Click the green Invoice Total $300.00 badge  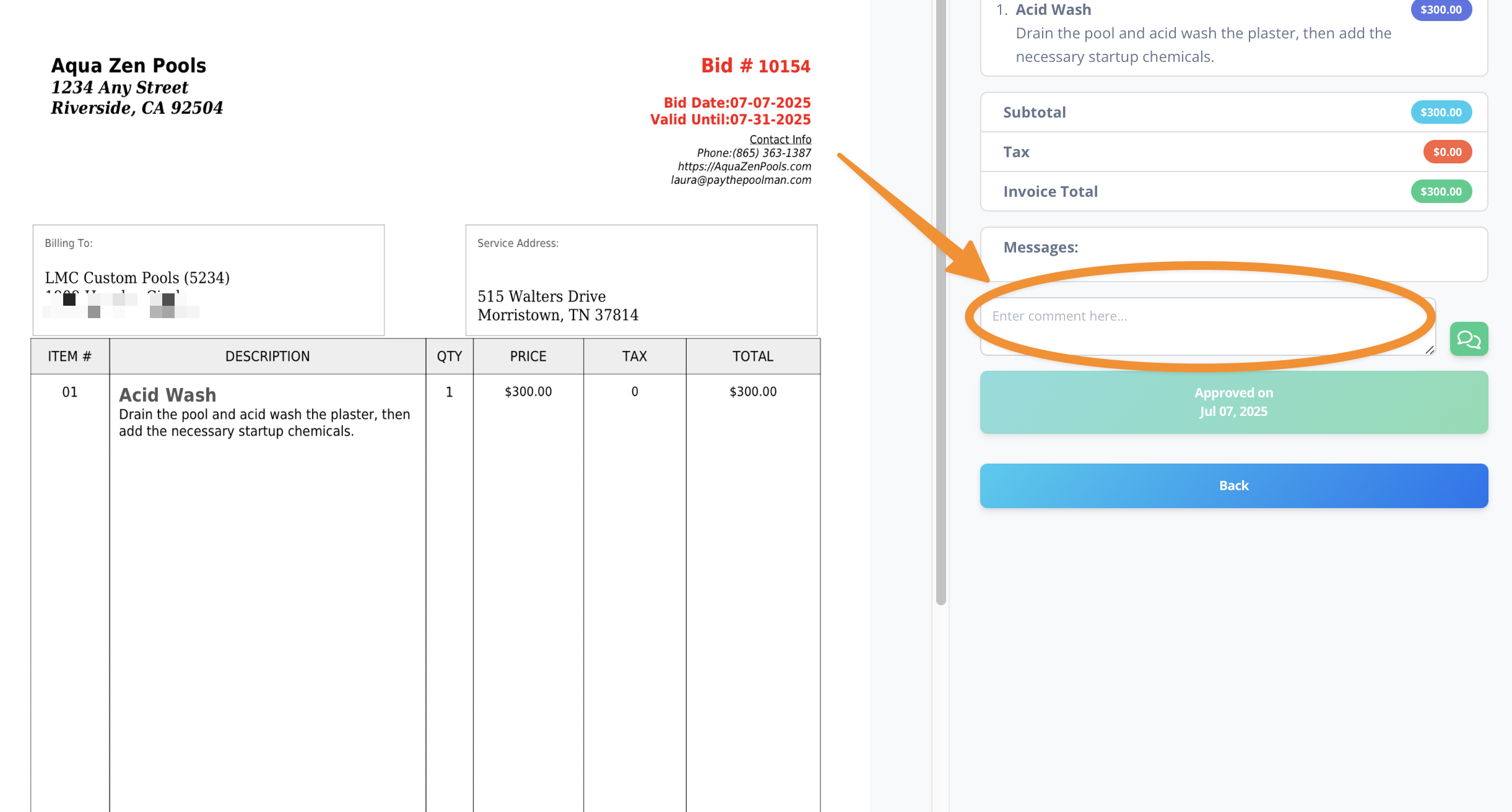click(x=1440, y=191)
